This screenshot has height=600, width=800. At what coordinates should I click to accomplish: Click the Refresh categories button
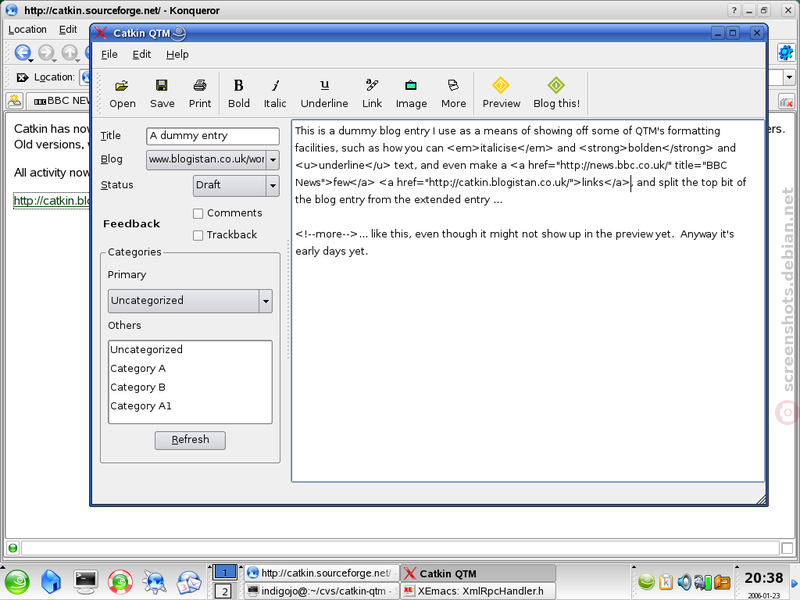coord(190,440)
